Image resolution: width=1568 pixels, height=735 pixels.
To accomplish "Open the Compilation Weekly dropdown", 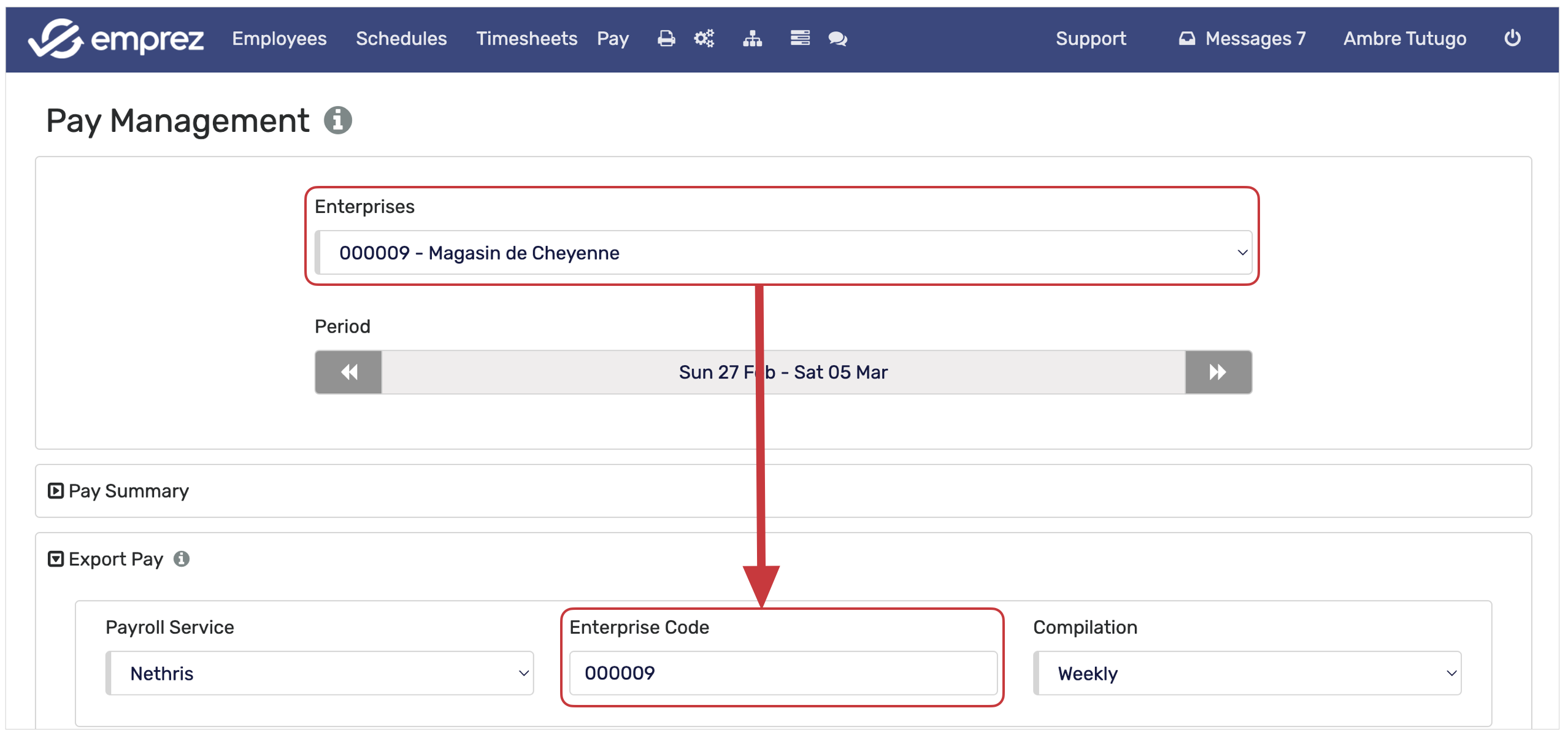I will (1247, 673).
